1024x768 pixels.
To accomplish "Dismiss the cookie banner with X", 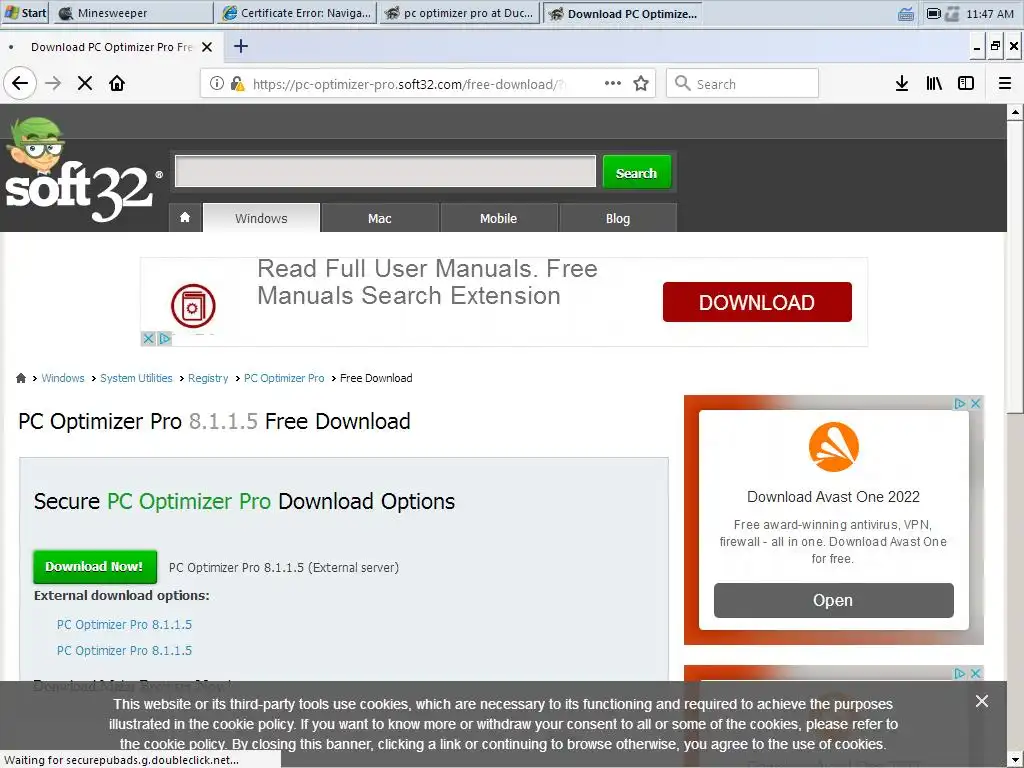I will [x=982, y=701].
